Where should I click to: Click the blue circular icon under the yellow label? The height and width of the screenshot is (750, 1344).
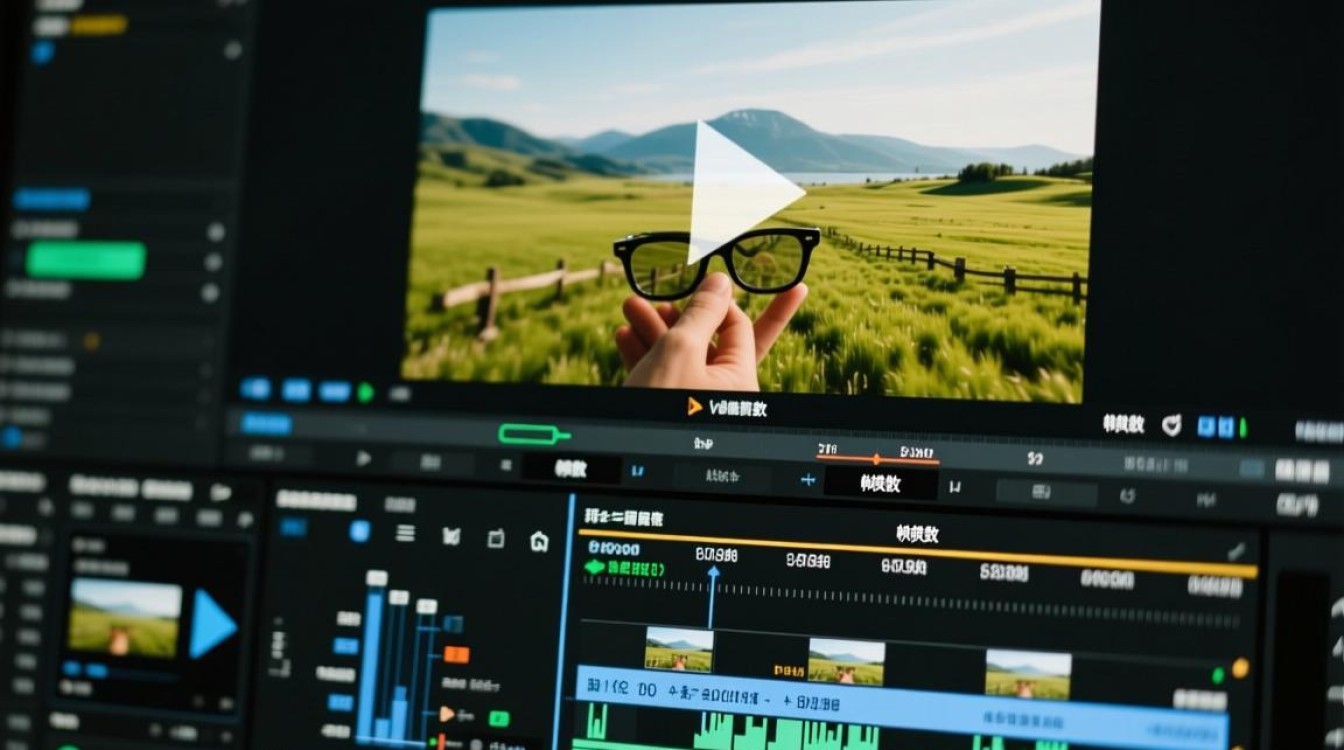[x=41, y=52]
